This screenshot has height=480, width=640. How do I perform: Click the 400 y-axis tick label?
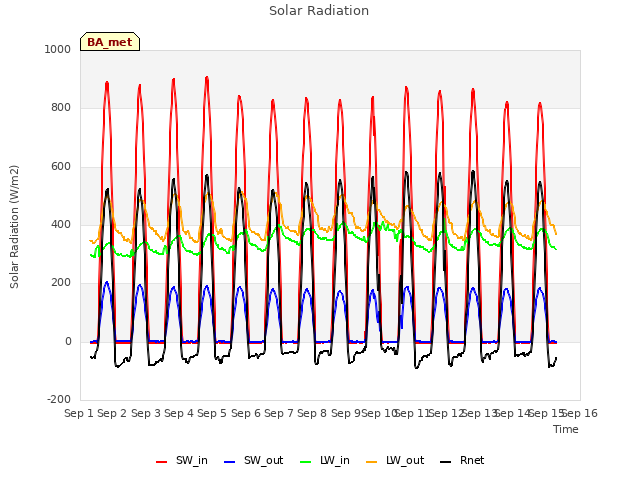61,224
